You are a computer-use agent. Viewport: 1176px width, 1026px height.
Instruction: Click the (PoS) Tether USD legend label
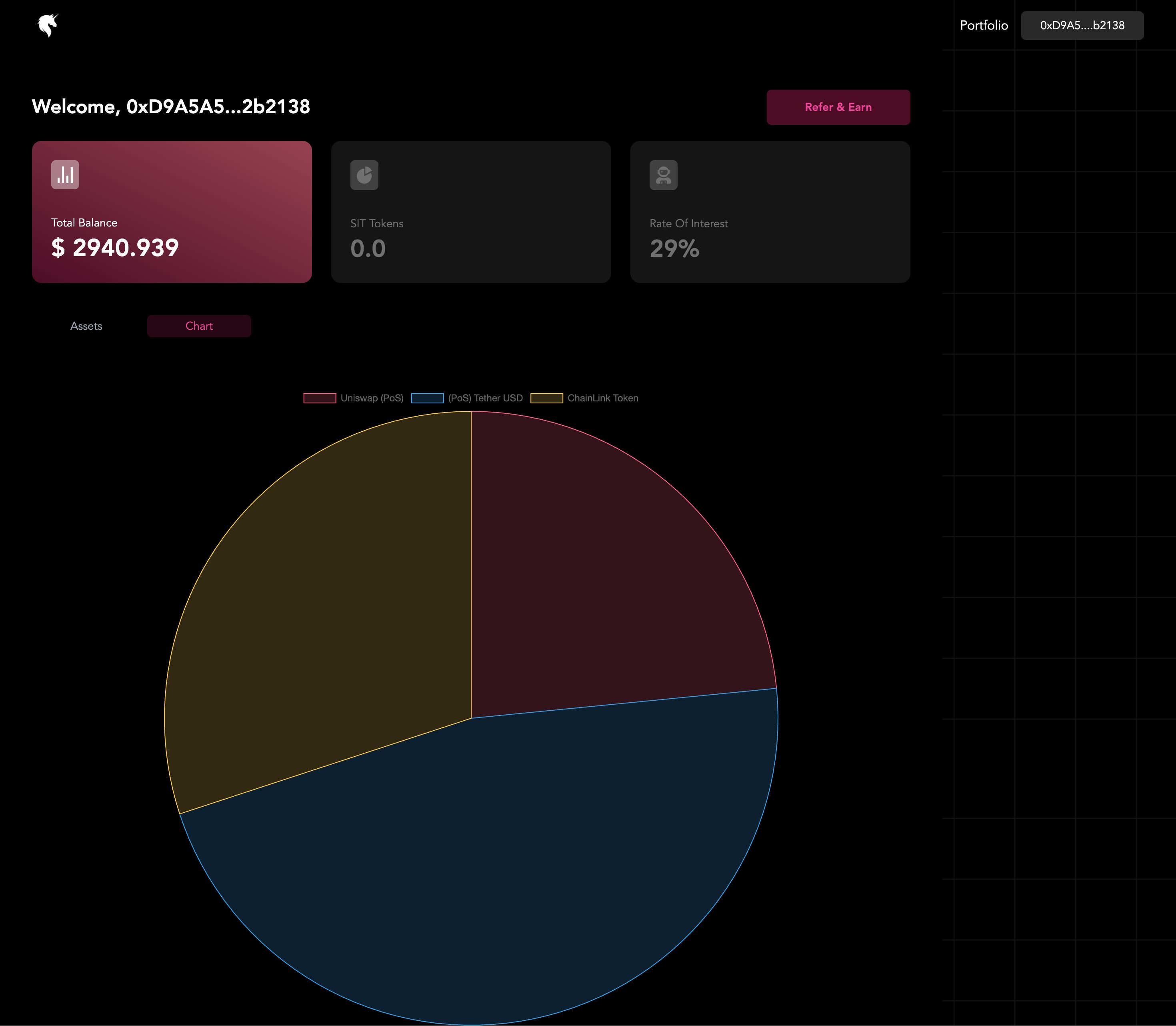(x=485, y=398)
